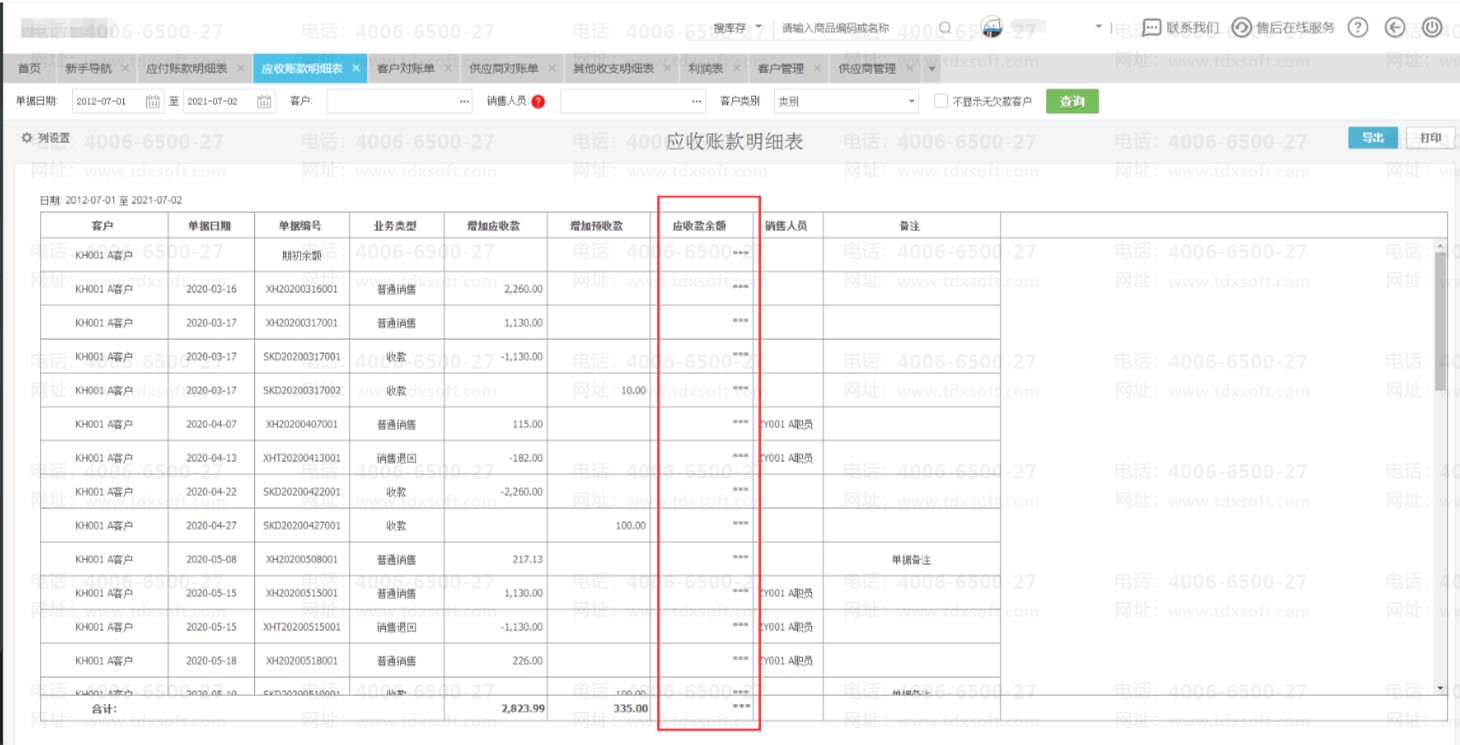Switch to the 利润表 tab

point(705,69)
